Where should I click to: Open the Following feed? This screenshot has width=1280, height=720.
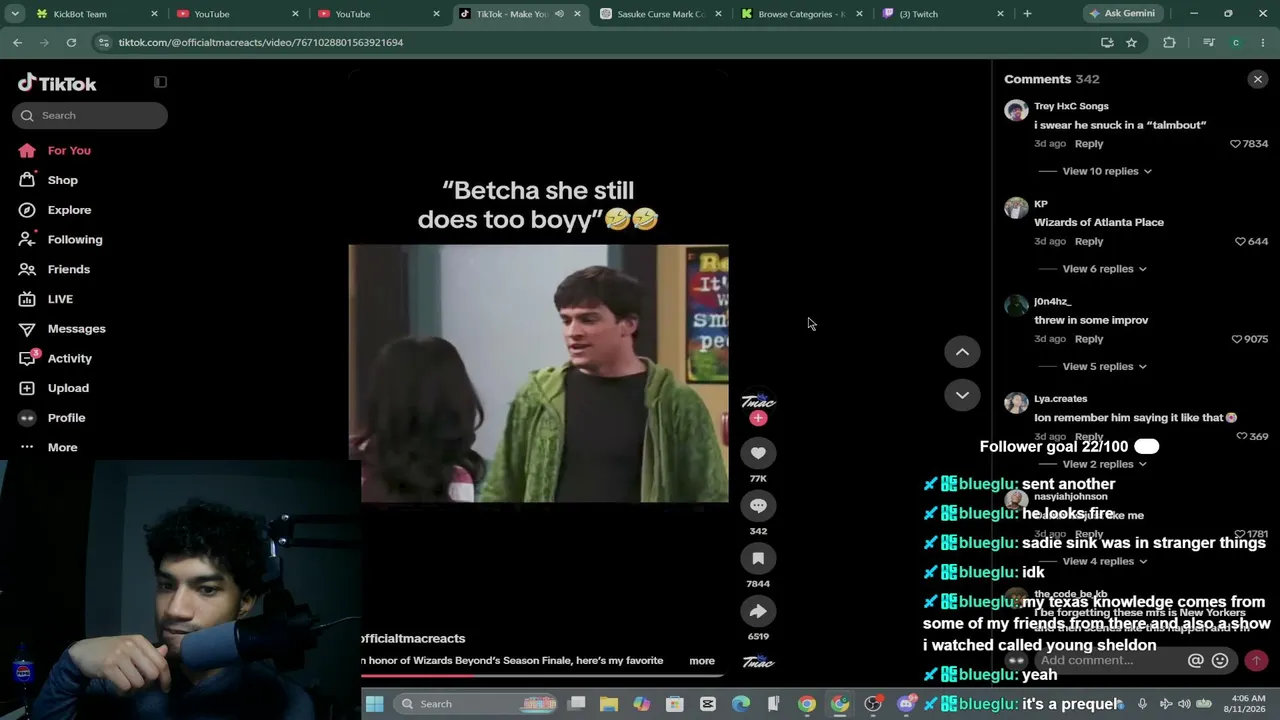75,240
